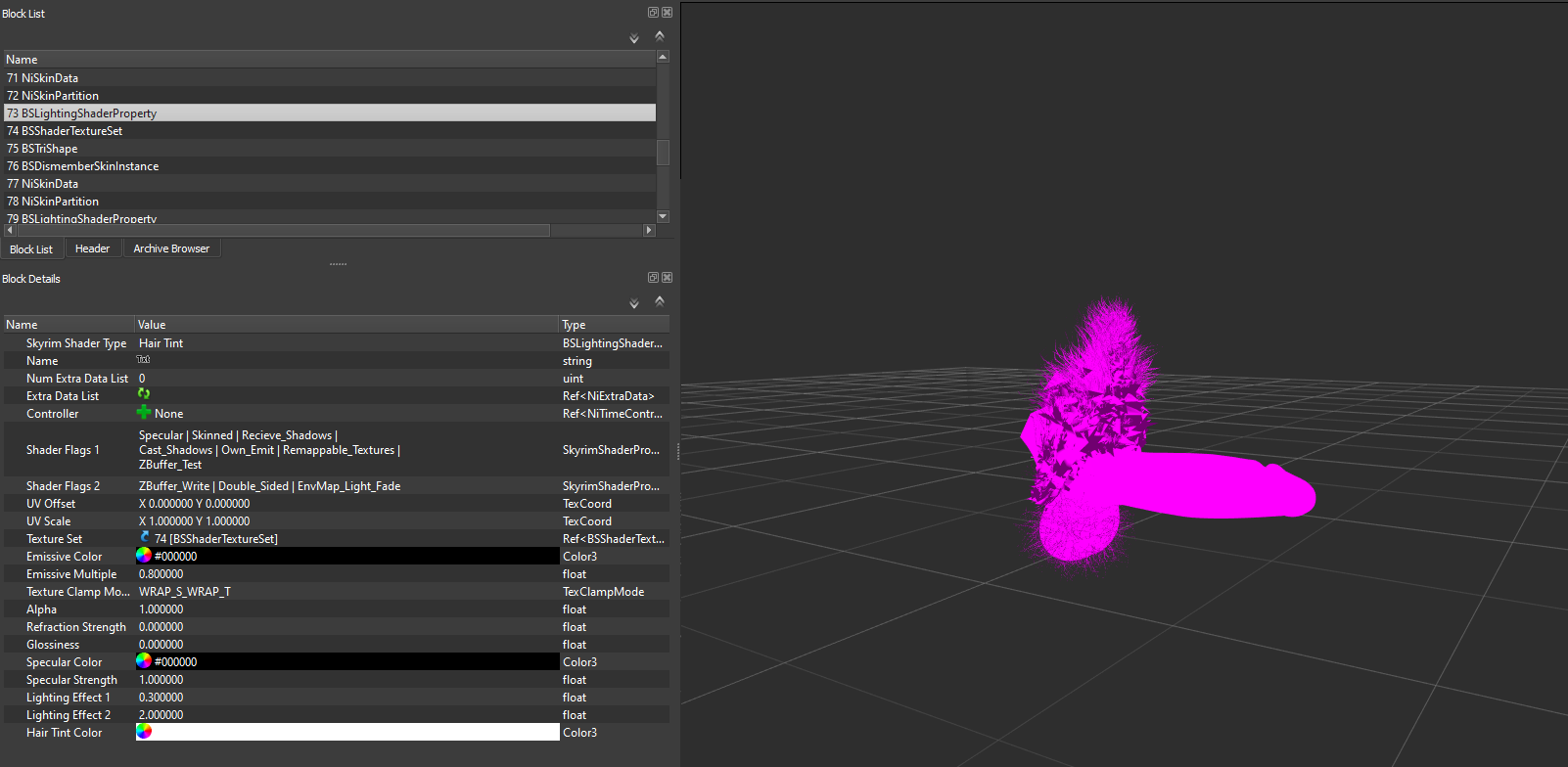Click the Block Details Value column header
This screenshot has width=1568, height=767.
[x=346, y=324]
